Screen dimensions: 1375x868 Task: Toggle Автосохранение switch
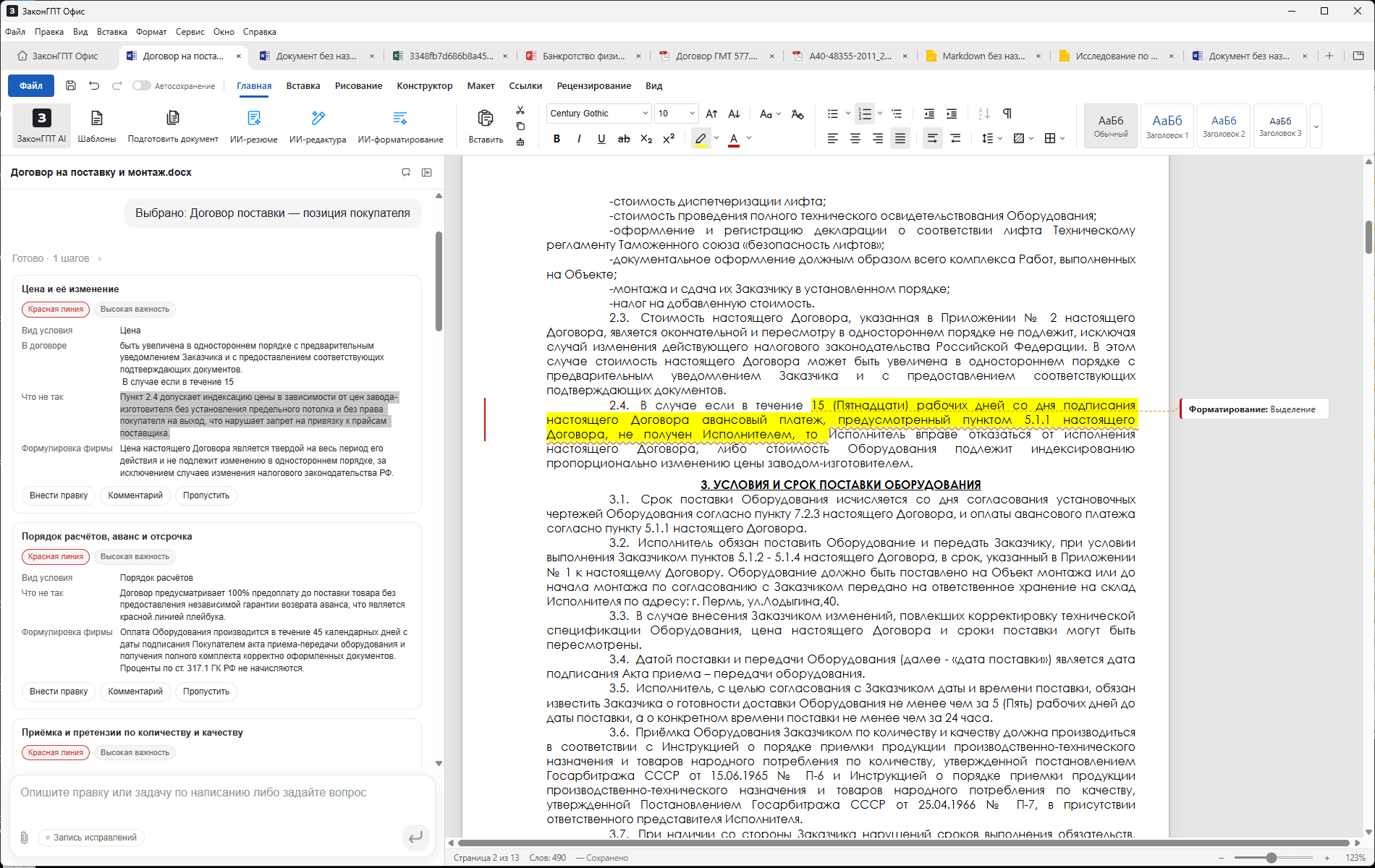pos(142,85)
